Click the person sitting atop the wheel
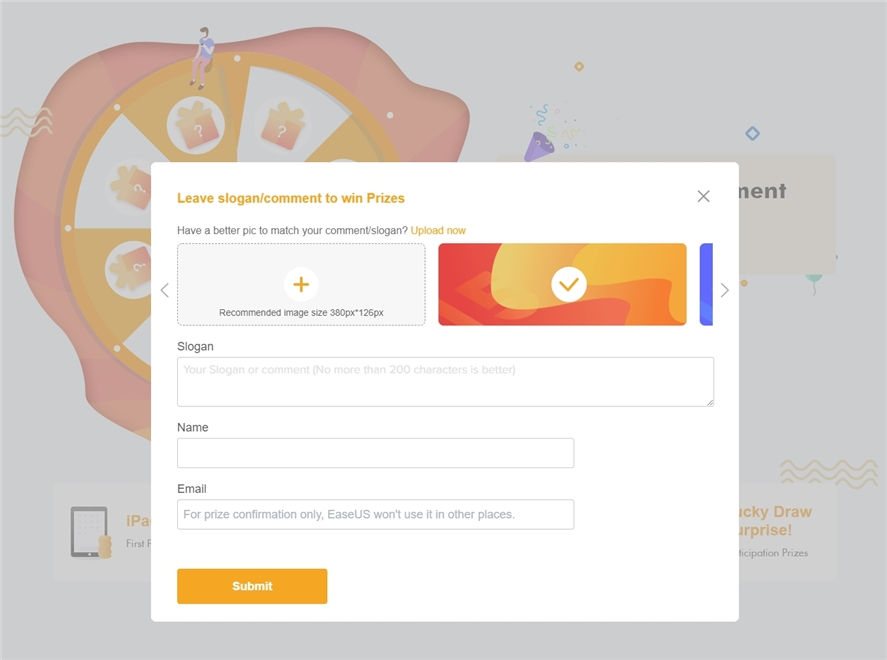 [x=203, y=55]
